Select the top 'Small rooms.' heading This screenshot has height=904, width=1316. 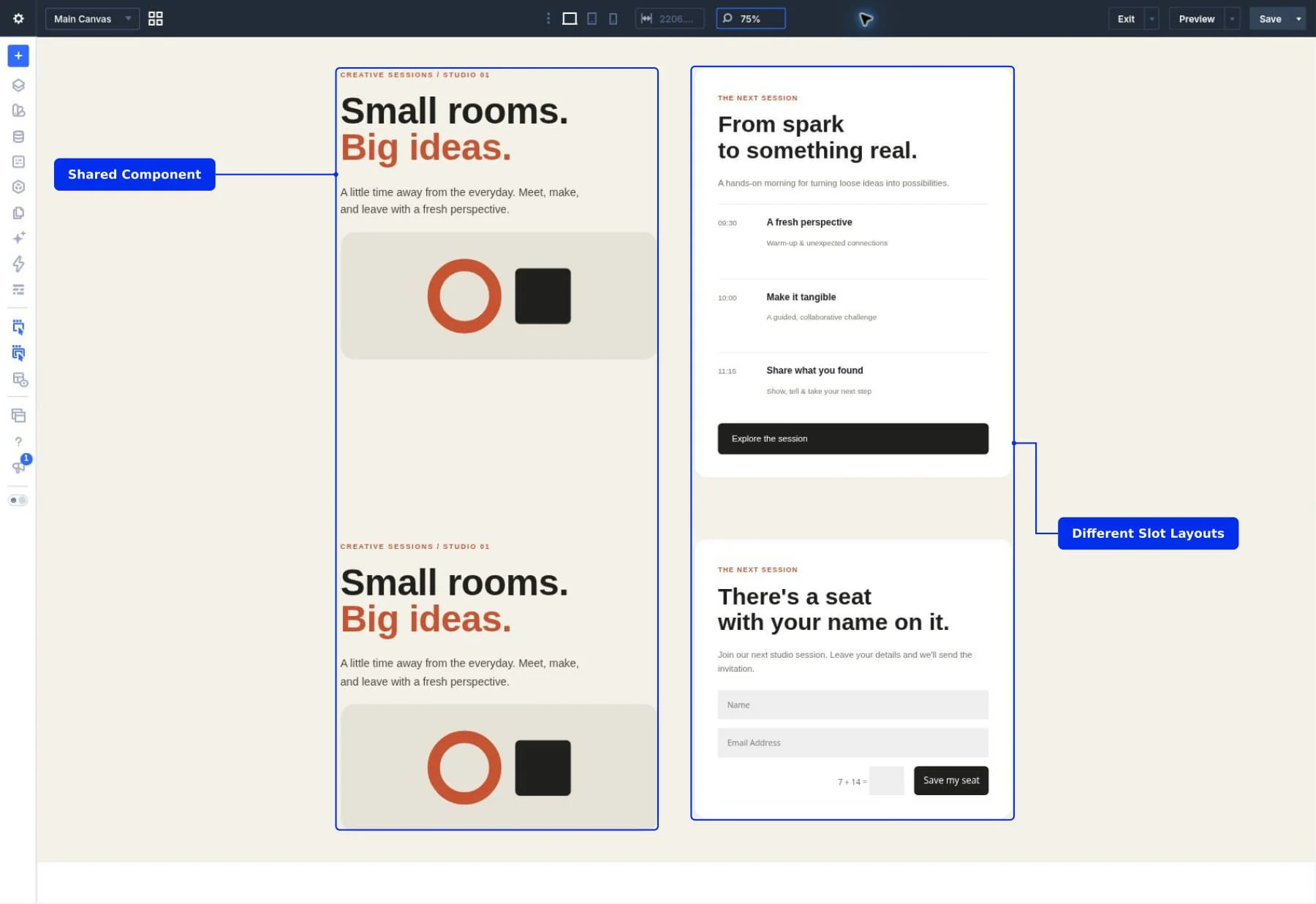click(x=454, y=111)
